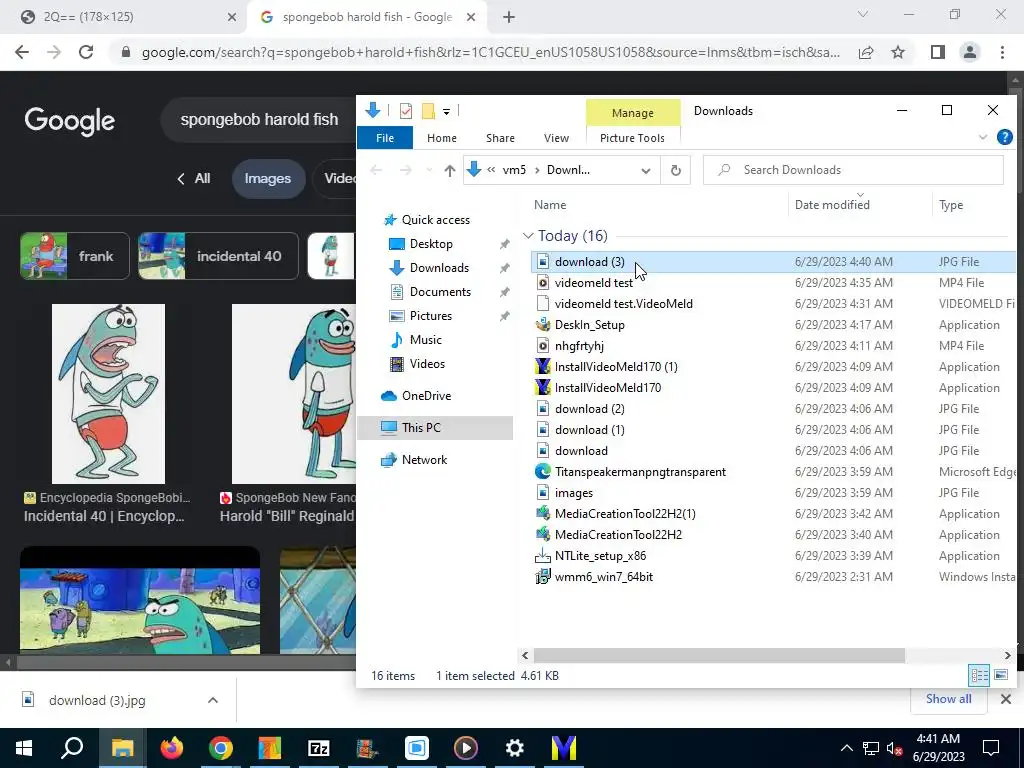Open the View ribbon tab
Image resolution: width=1024 pixels, height=768 pixels.
pyautogui.click(x=556, y=138)
